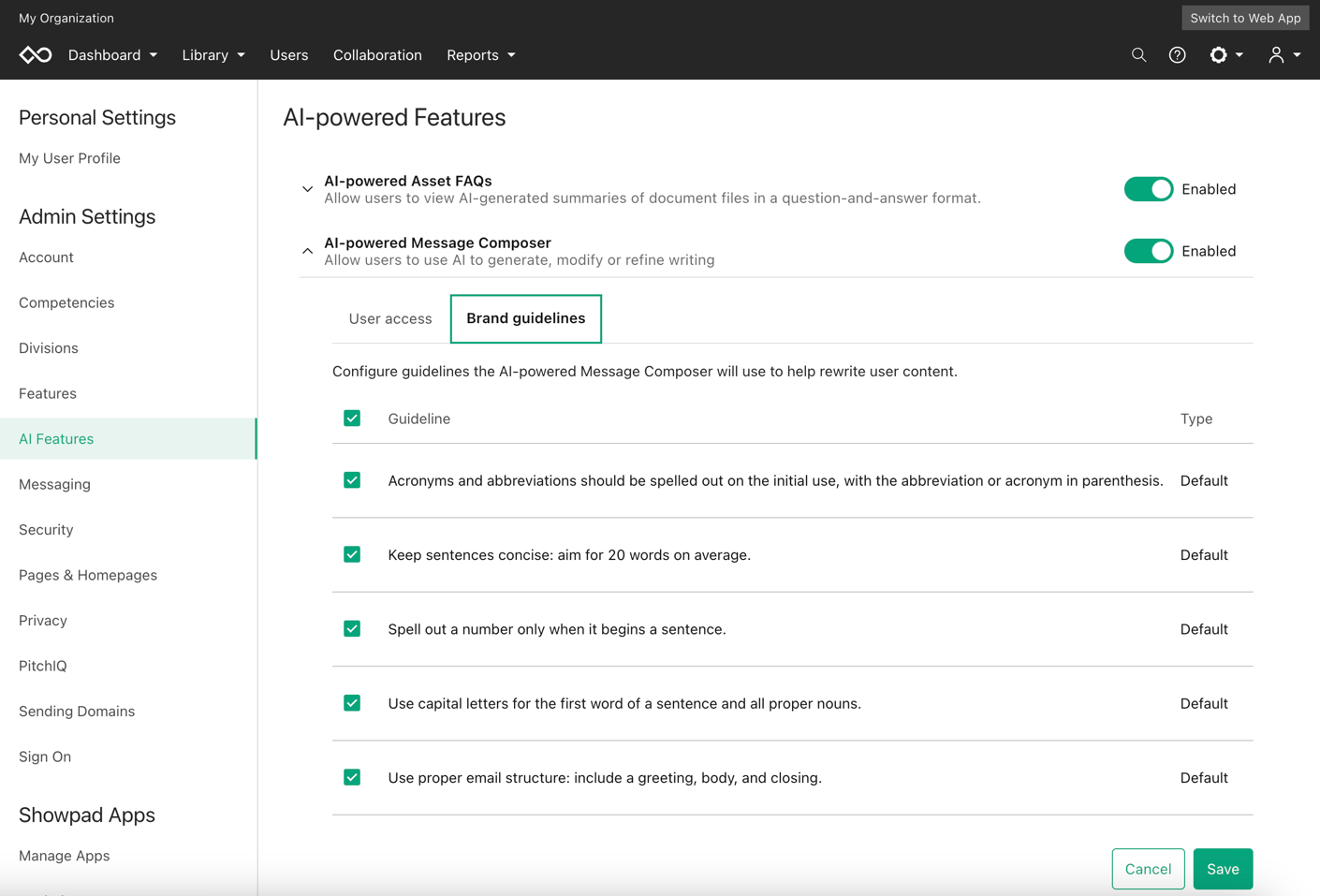Screen dimensions: 1320x896
Task: Uncheck the Spell out a number guideline
Action: tap(352, 629)
